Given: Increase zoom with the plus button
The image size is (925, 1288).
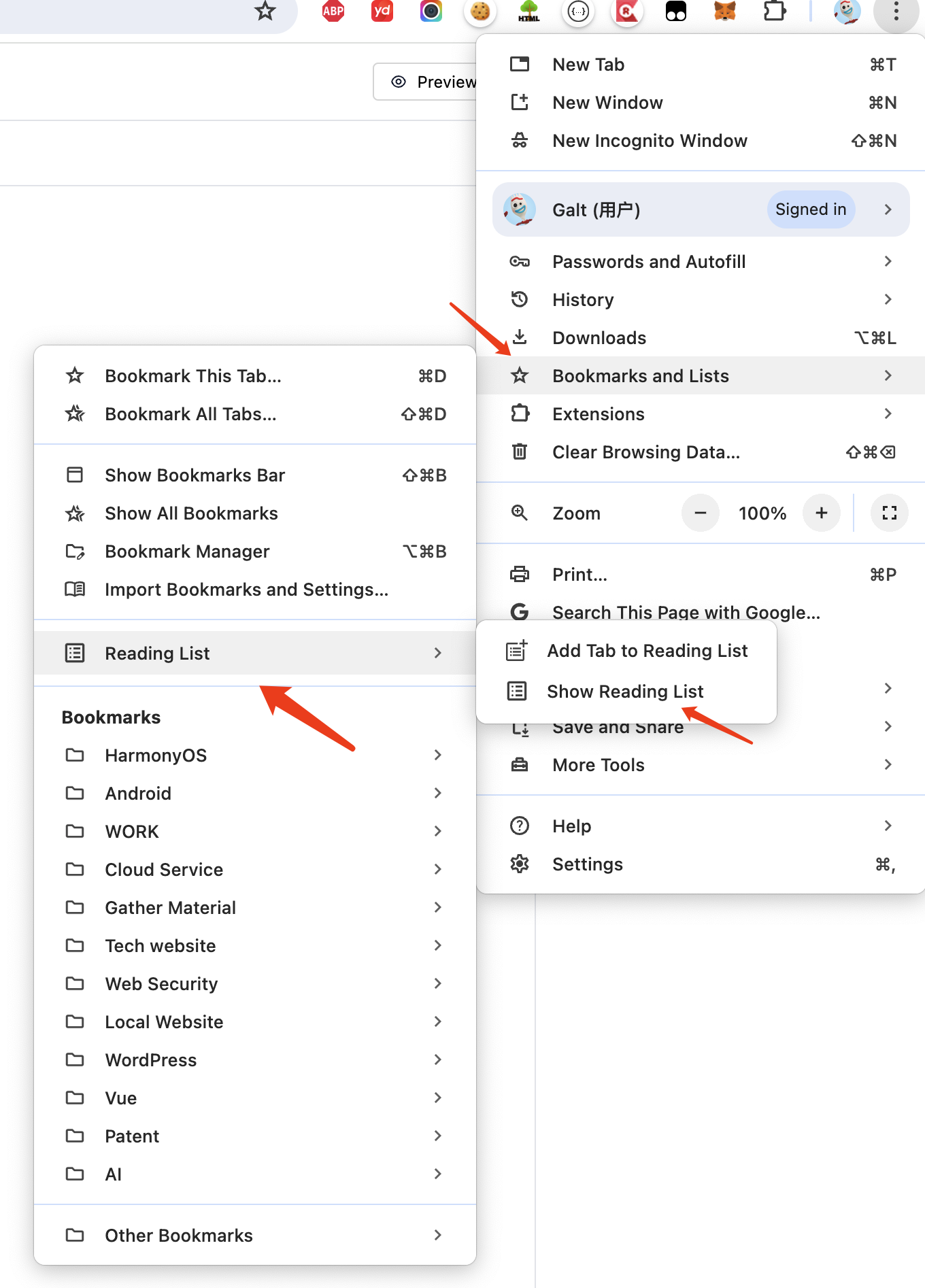Looking at the screenshot, I should coord(821,513).
